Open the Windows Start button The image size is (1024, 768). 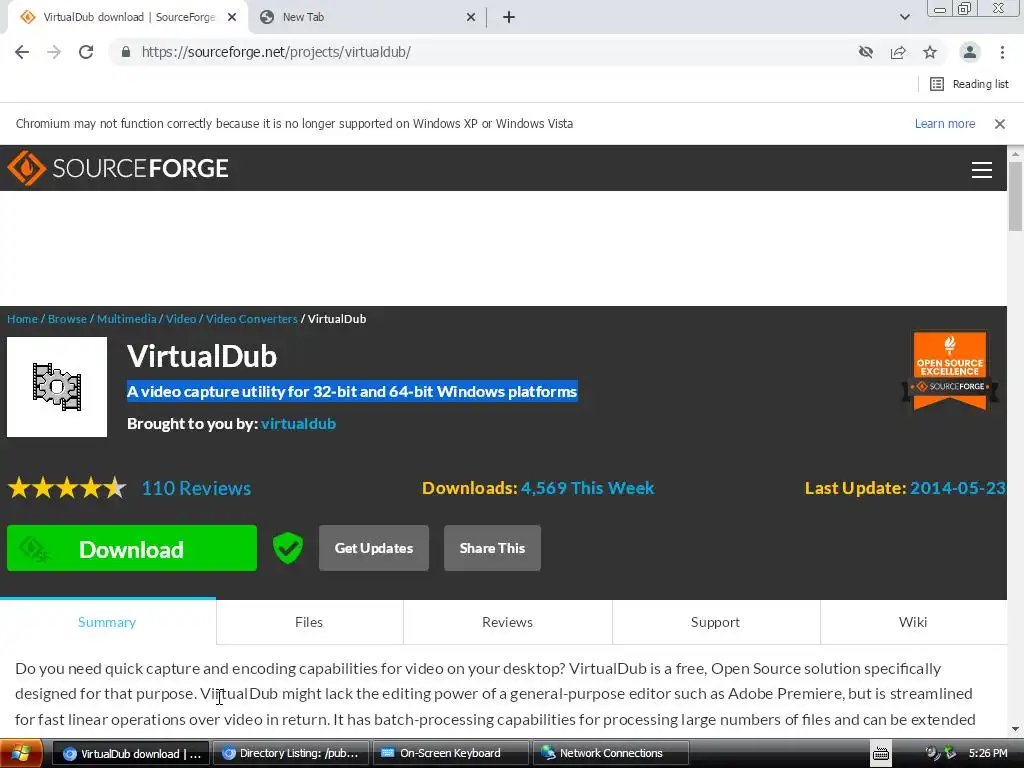[21, 754]
